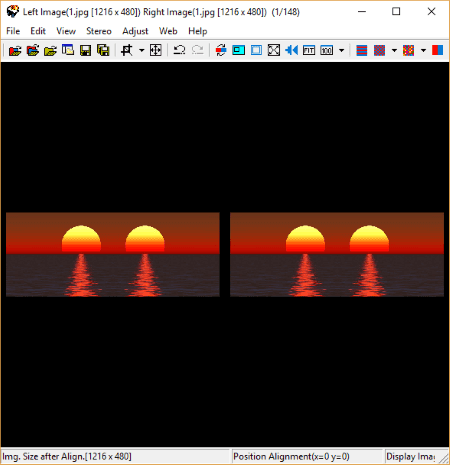Image resolution: width=450 pixels, height=465 pixels.
Task: Open easy adjustment four-arrows icon
Action: [155, 50]
